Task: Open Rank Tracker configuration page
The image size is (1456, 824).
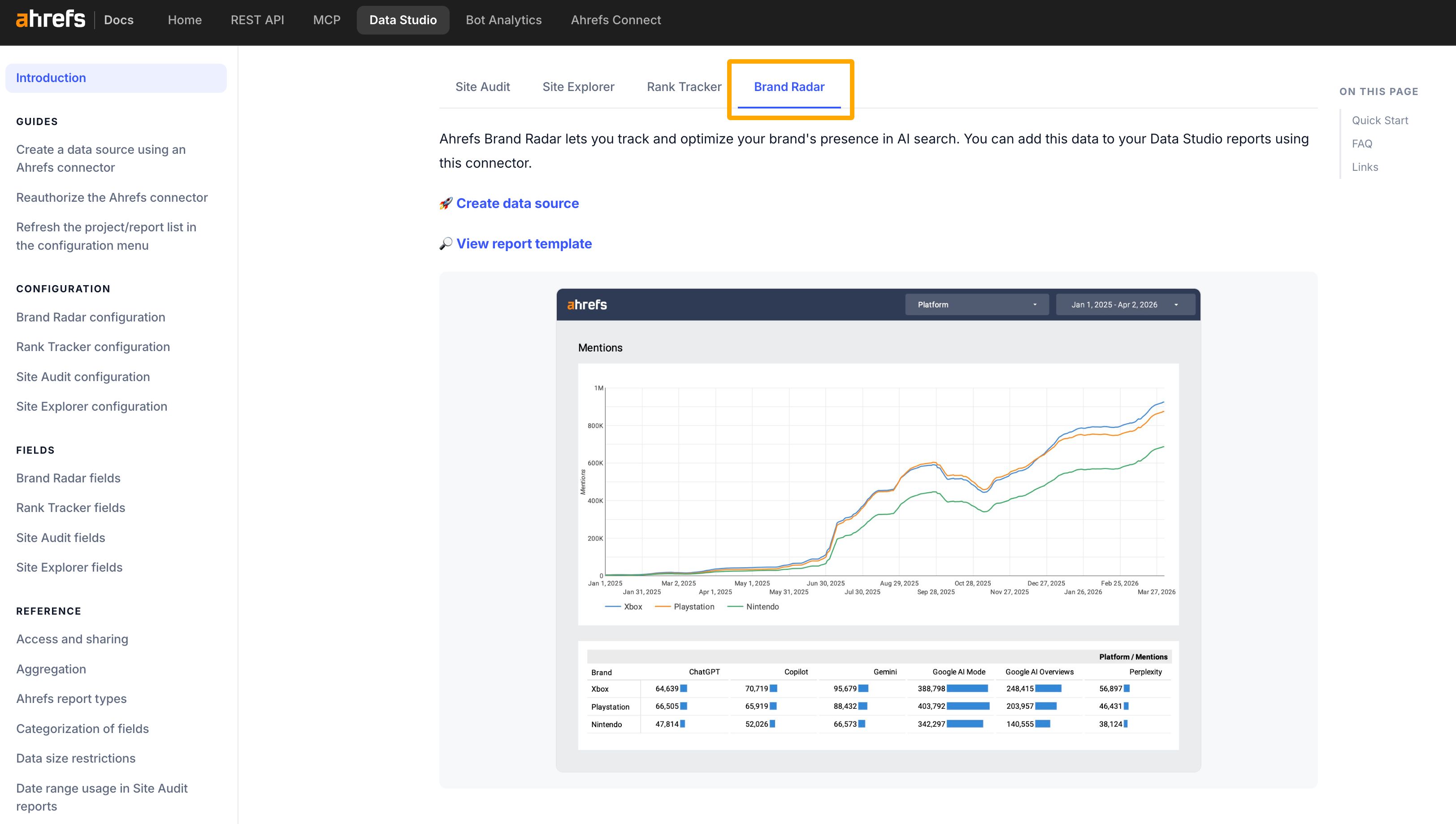Action: 93,347
